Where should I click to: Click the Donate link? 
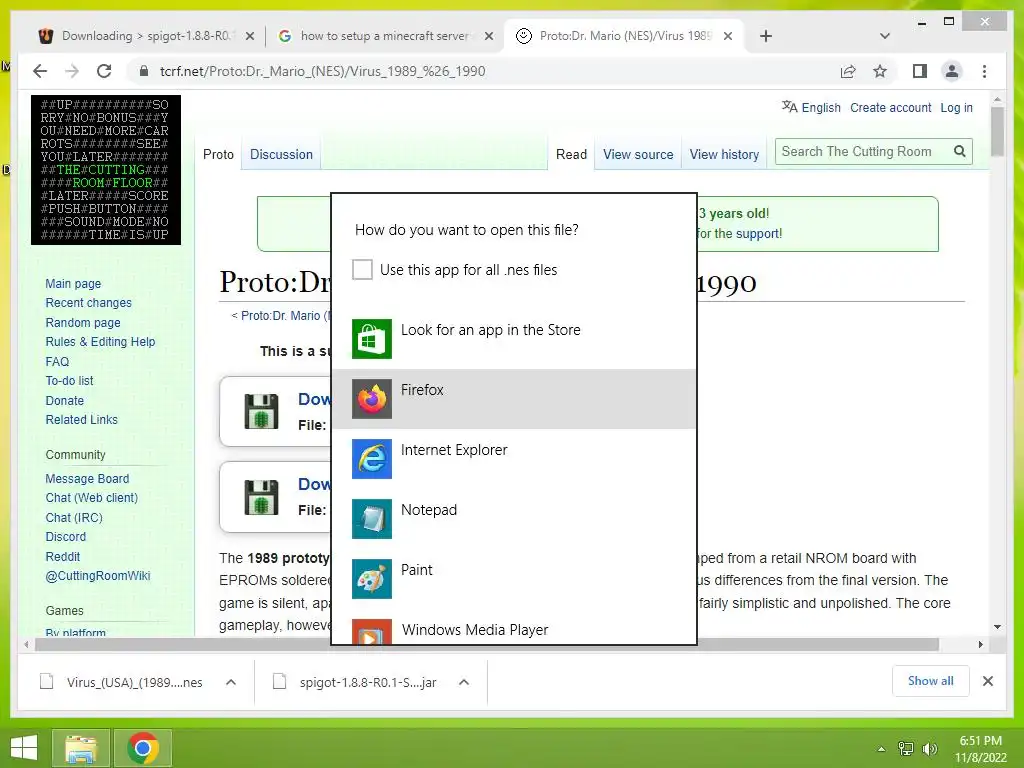pos(65,400)
